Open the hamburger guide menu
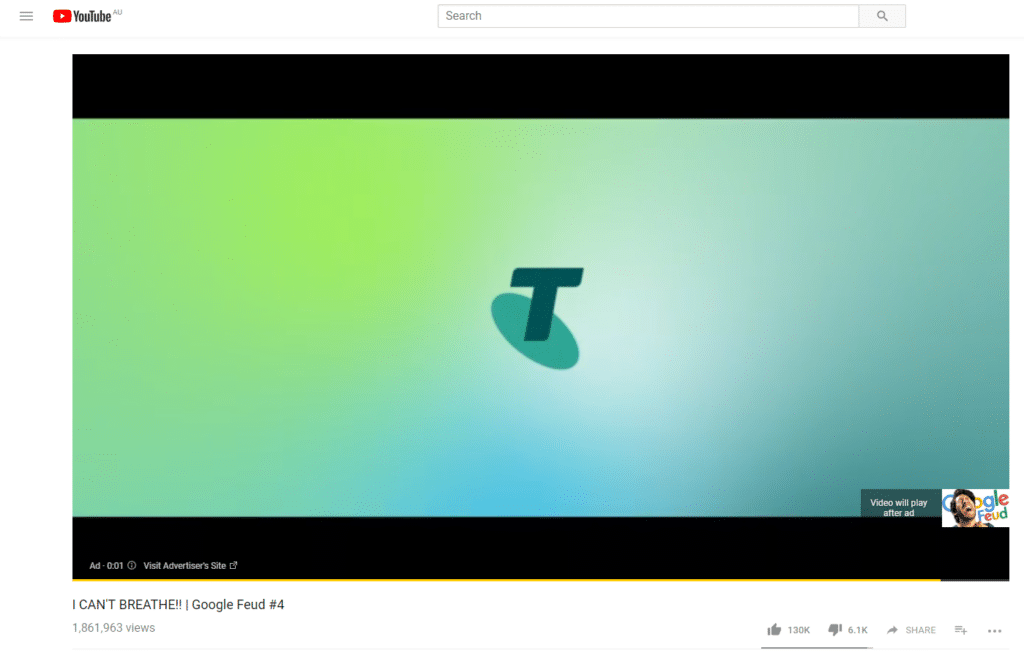 (27, 16)
